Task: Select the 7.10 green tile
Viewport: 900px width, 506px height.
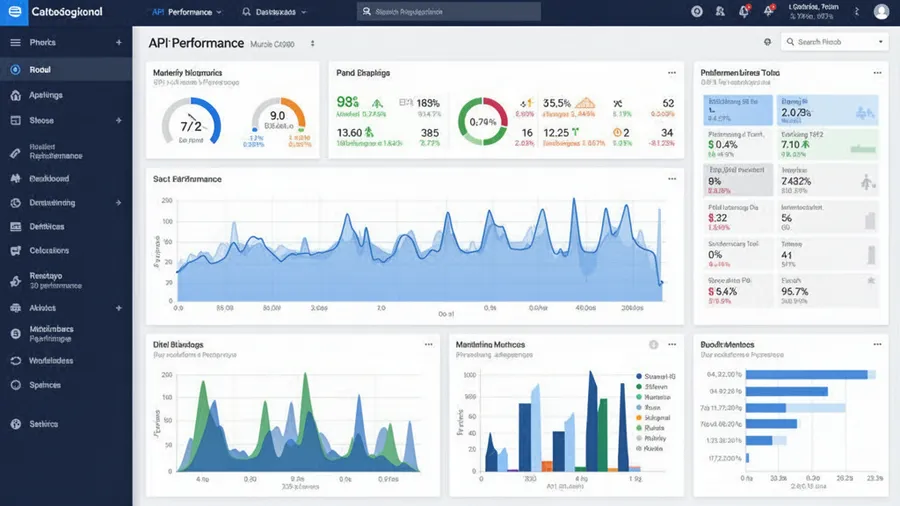Action: [x=828, y=145]
